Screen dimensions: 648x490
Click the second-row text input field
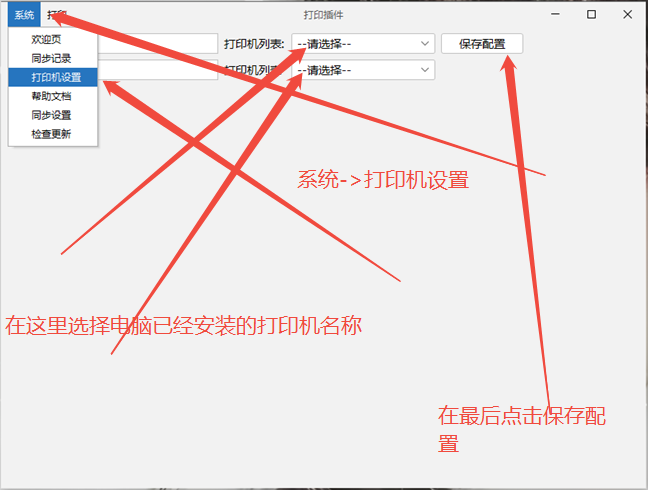pyautogui.click(x=158, y=70)
